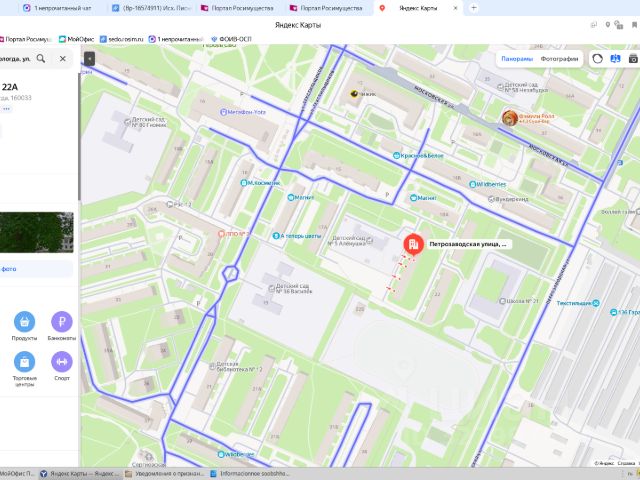Click the red building pin of Петрозаводская улица
This screenshot has height=480, width=640.
click(413, 244)
